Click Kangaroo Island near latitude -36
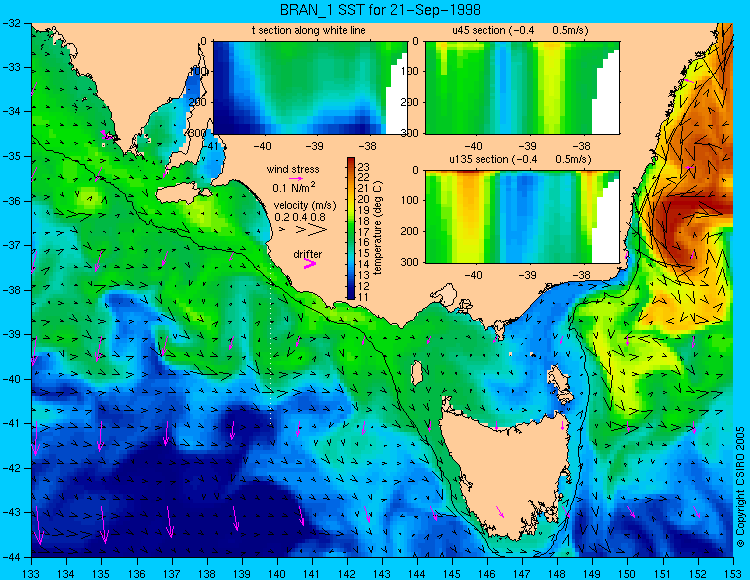 pos(182,194)
